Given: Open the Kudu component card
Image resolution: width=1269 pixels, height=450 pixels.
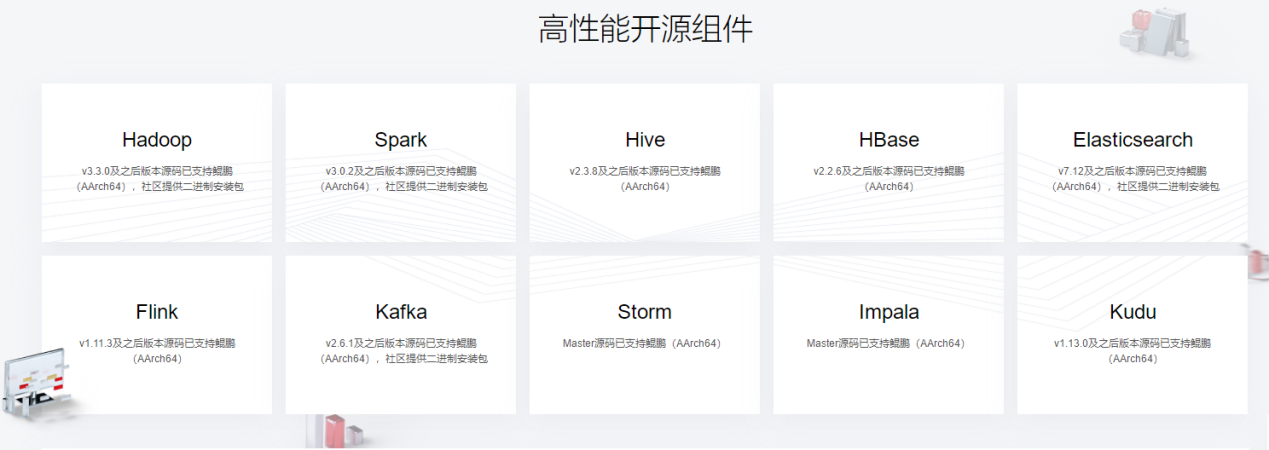Looking at the screenshot, I should 1133,334.
